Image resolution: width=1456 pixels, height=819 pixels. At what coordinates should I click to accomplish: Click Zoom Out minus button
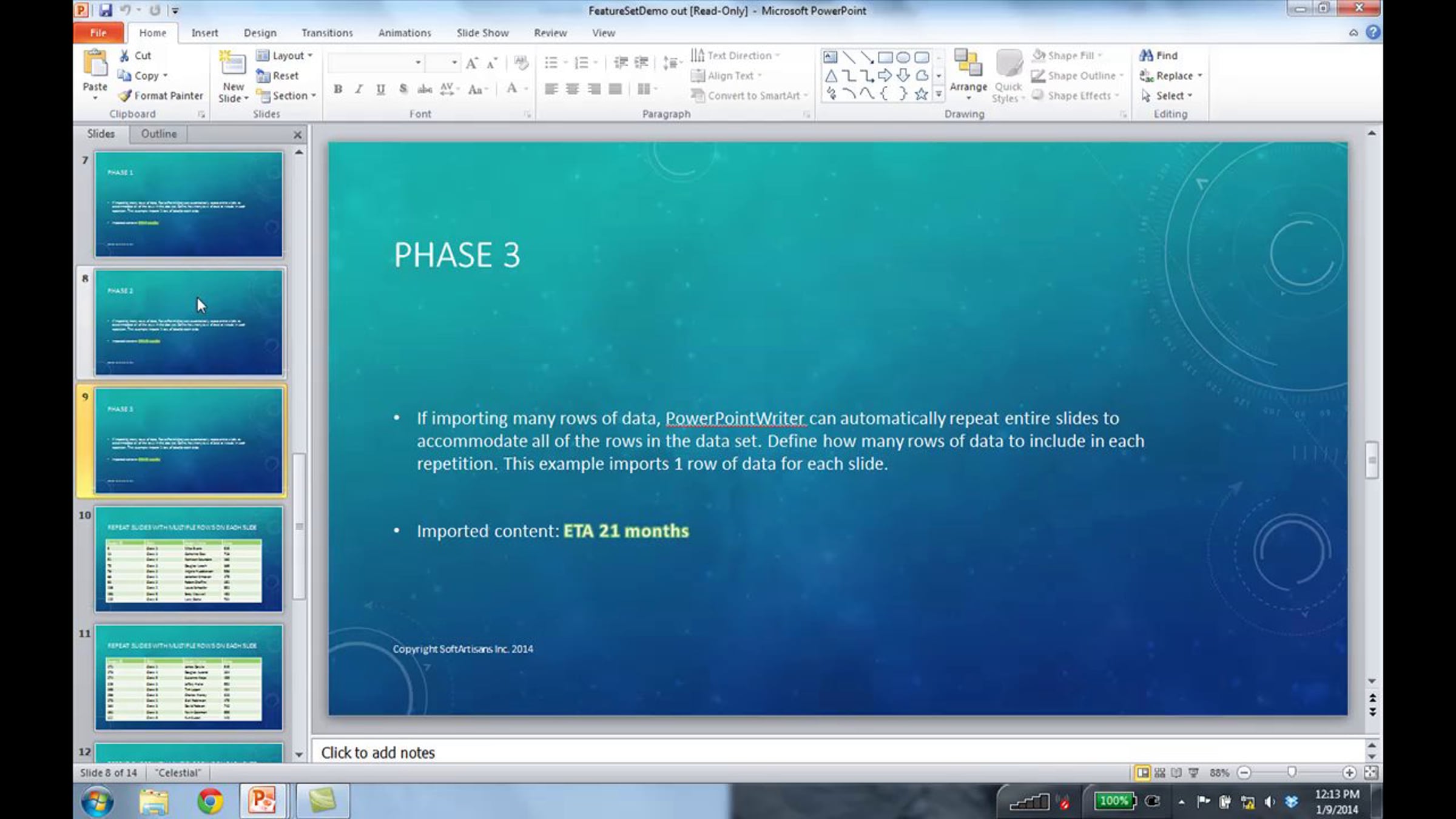coord(1244,772)
